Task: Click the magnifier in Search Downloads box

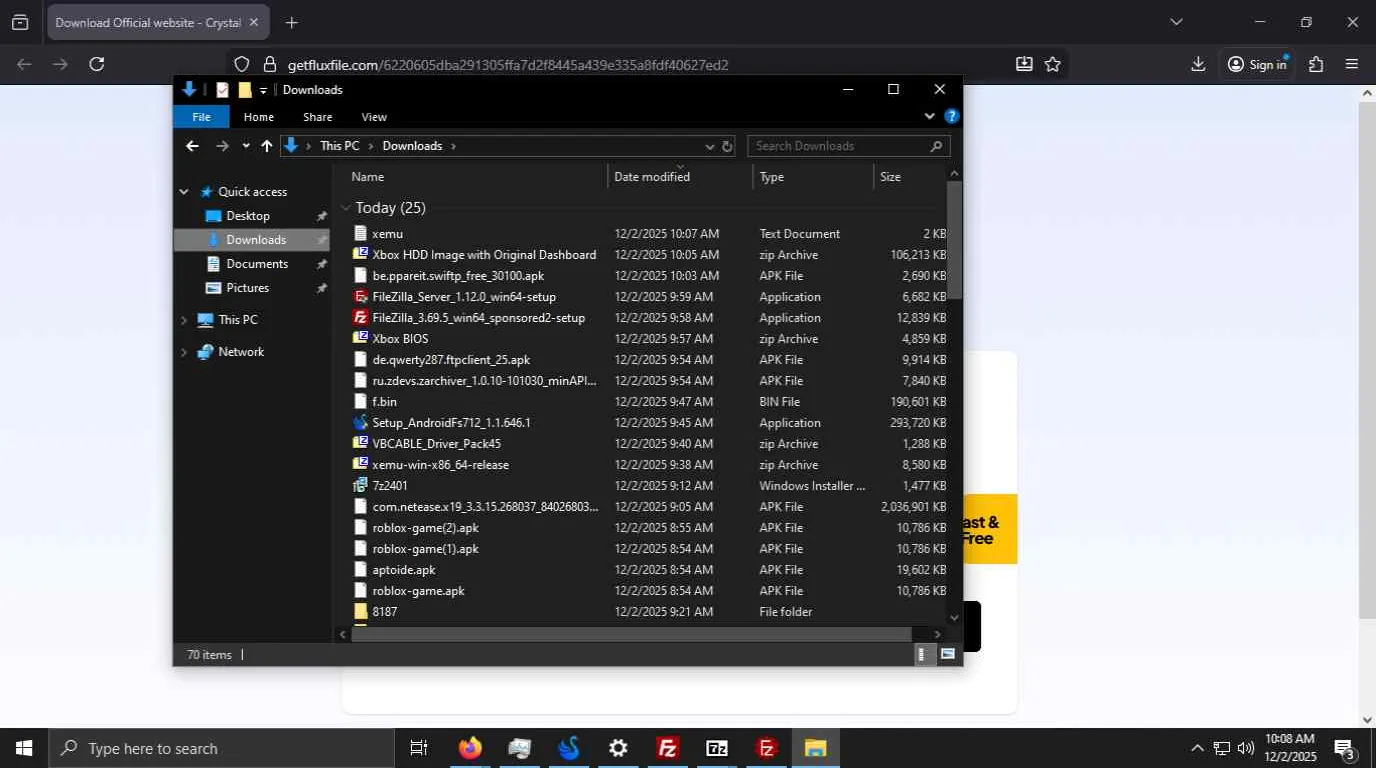Action: pyautogui.click(x=936, y=146)
